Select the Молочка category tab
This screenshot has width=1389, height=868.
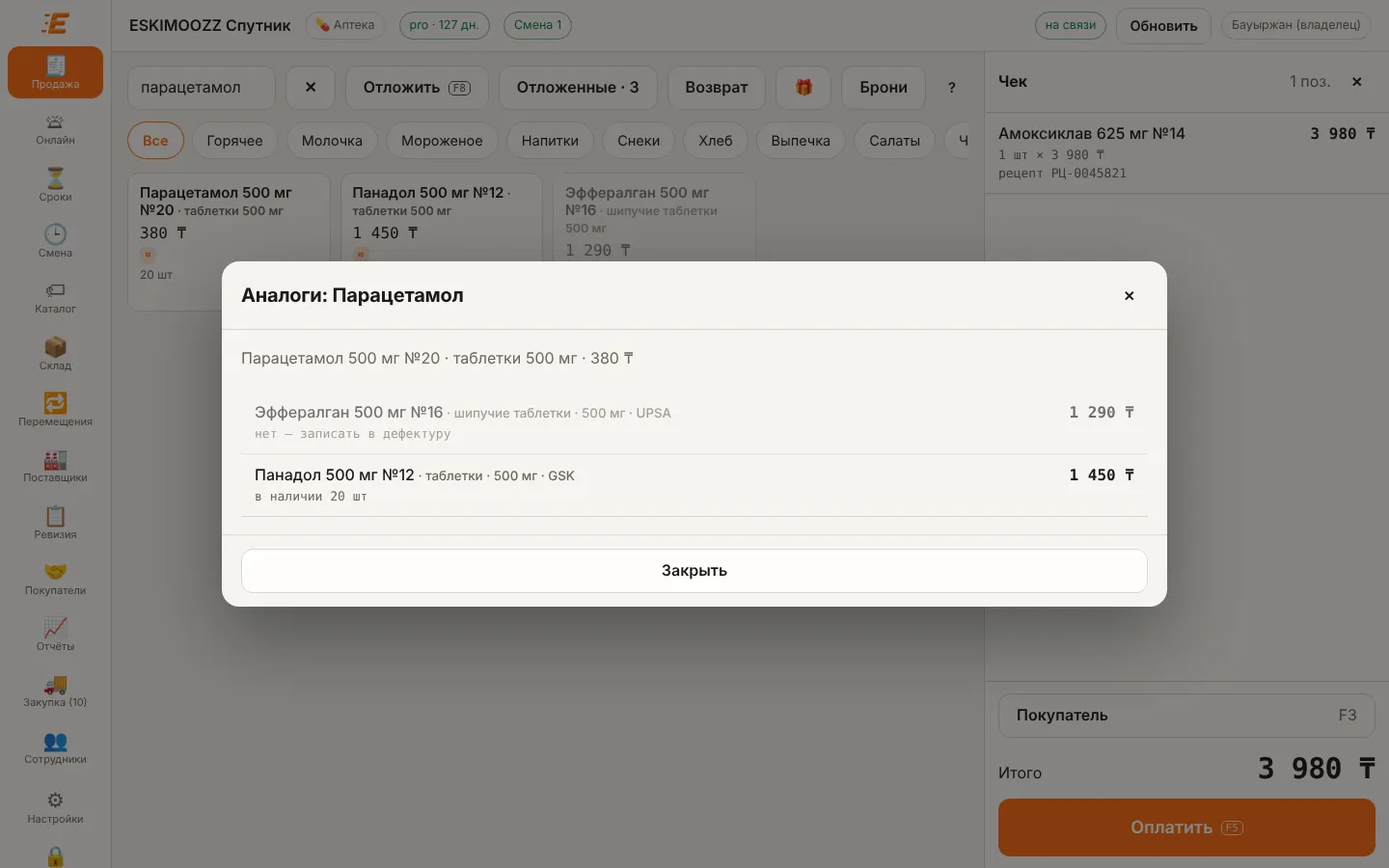click(332, 141)
